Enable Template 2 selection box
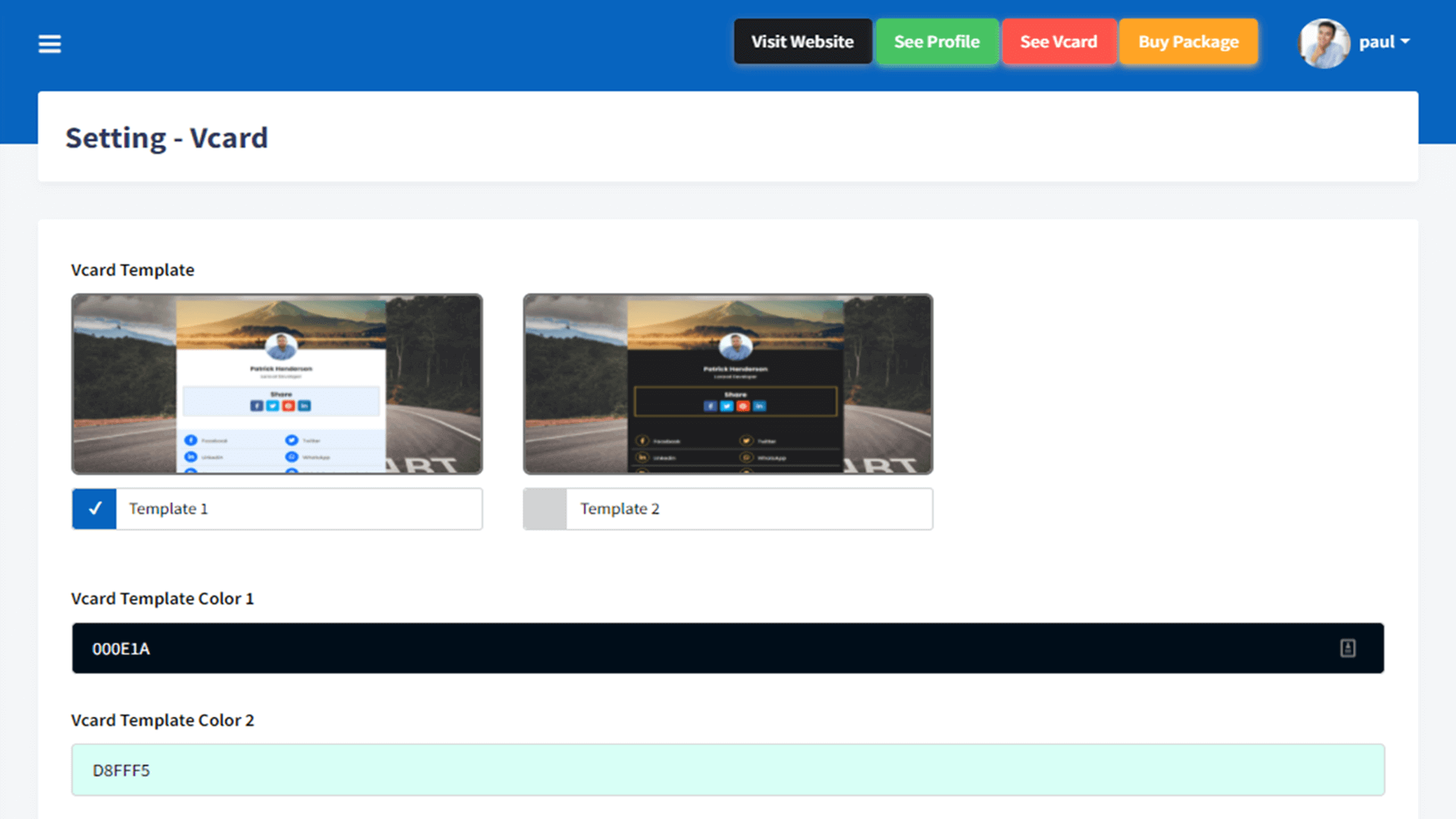1456x819 pixels. (x=545, y=508)
